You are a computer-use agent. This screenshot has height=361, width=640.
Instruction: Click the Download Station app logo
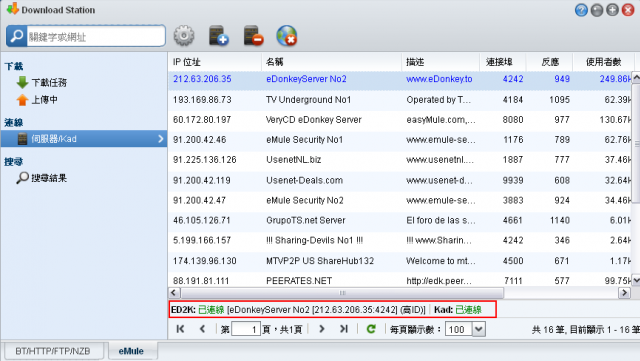coord(13,9)
